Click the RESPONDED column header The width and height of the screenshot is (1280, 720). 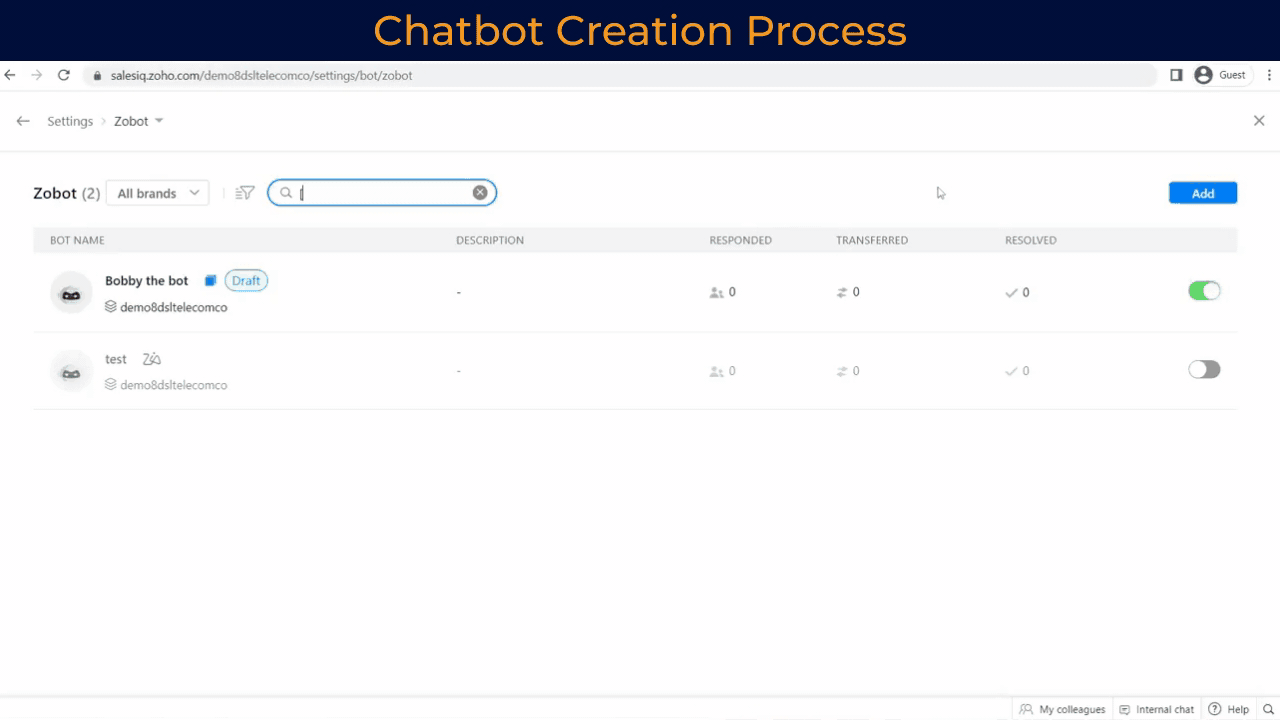tap(740, 240)
